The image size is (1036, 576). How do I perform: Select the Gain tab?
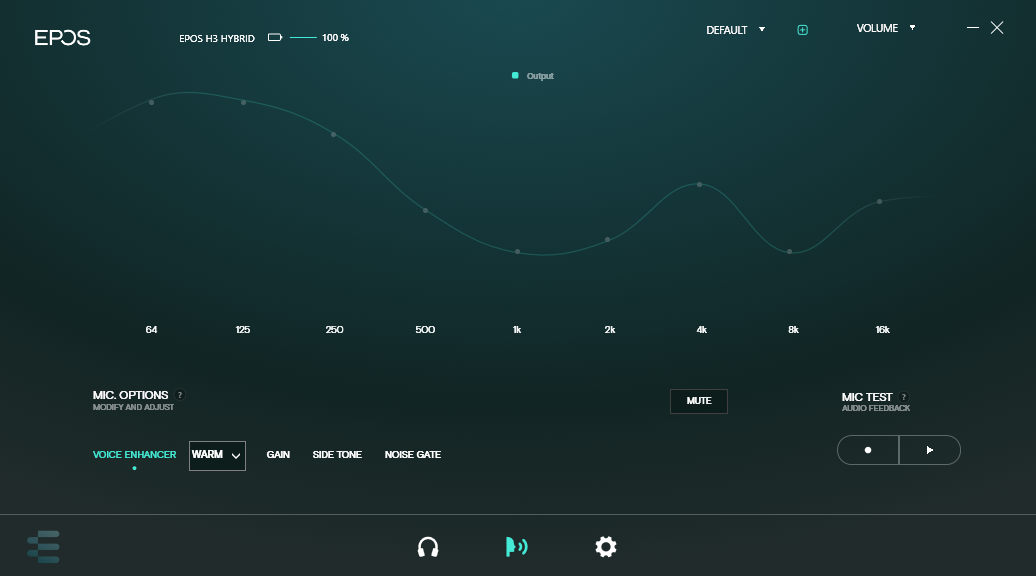[278, 455]
